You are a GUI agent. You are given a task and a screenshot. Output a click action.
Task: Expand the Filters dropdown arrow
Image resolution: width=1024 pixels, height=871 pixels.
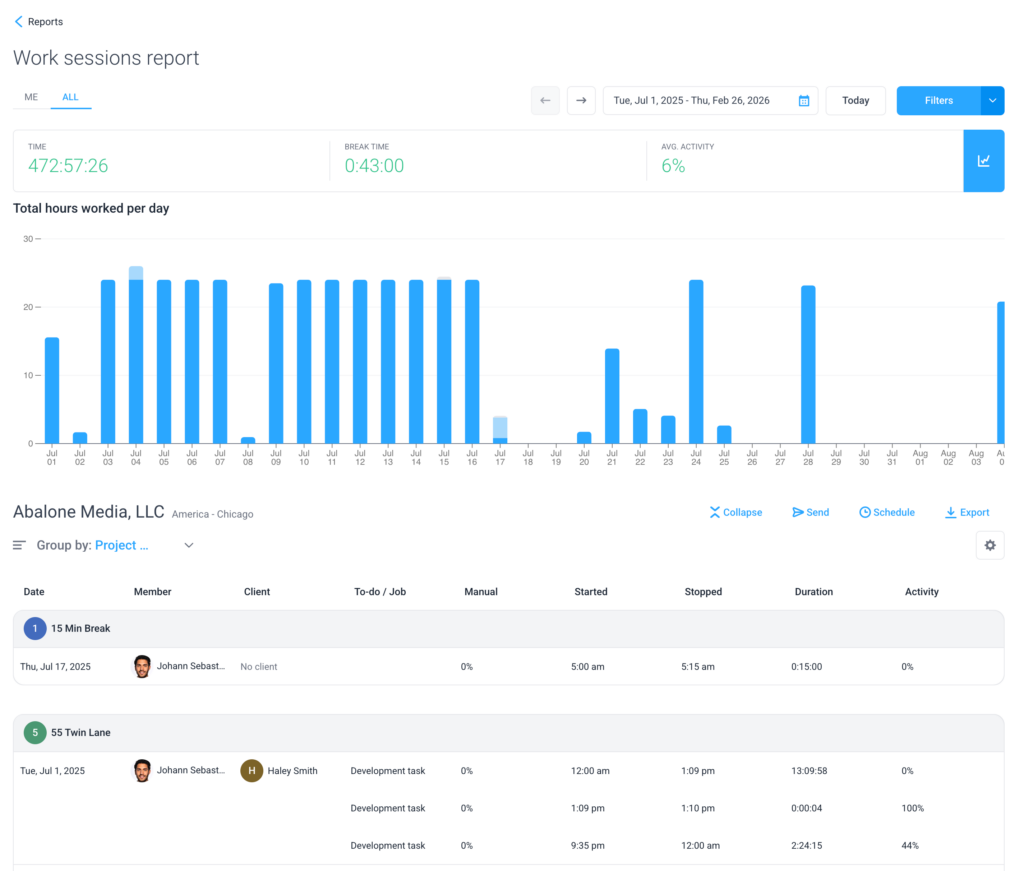coord(992,101)
